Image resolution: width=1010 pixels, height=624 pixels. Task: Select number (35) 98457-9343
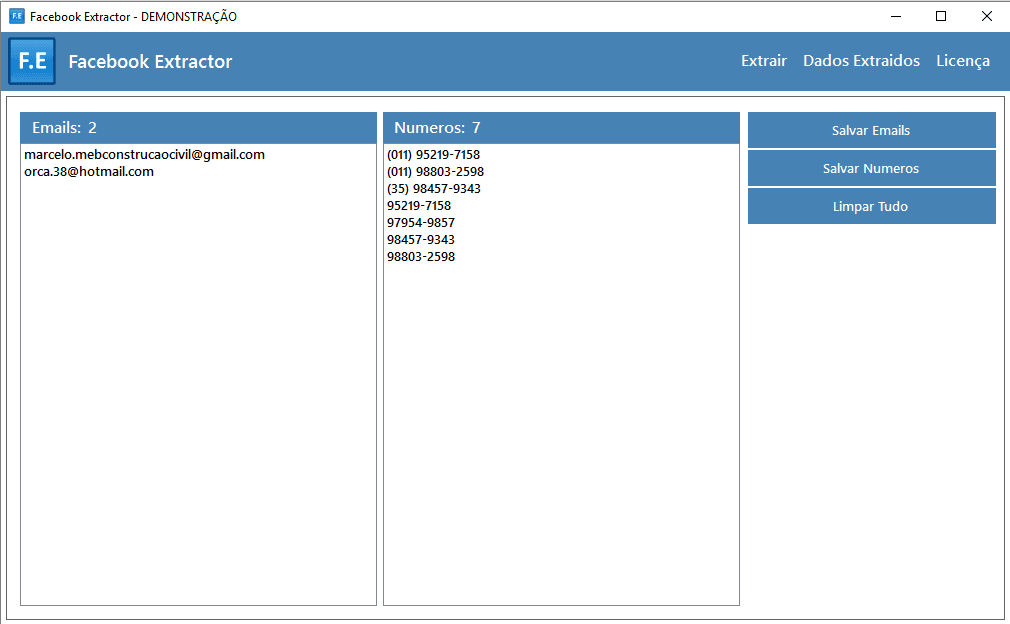pyautogui.click(x=434, y=189)
